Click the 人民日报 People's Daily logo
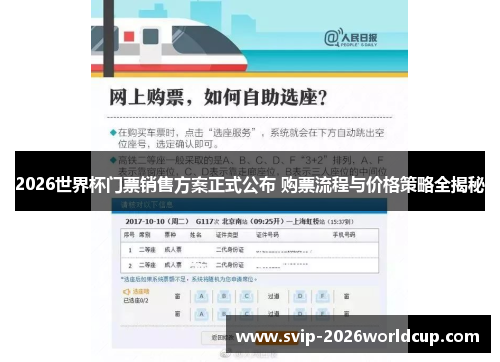Viewport: 500px width, 362px height. pyautogui.click(x=350, y=38)
